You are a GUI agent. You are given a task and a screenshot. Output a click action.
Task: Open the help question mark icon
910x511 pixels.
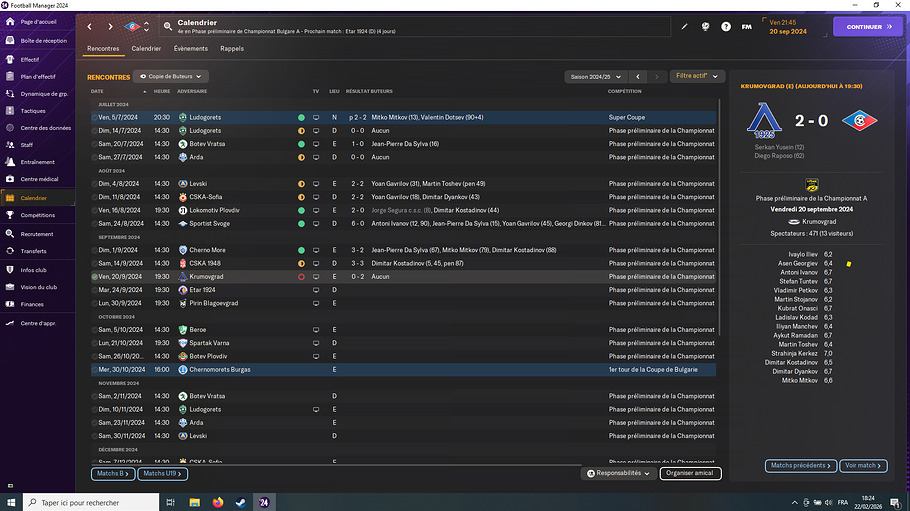[x=726, y=26]
